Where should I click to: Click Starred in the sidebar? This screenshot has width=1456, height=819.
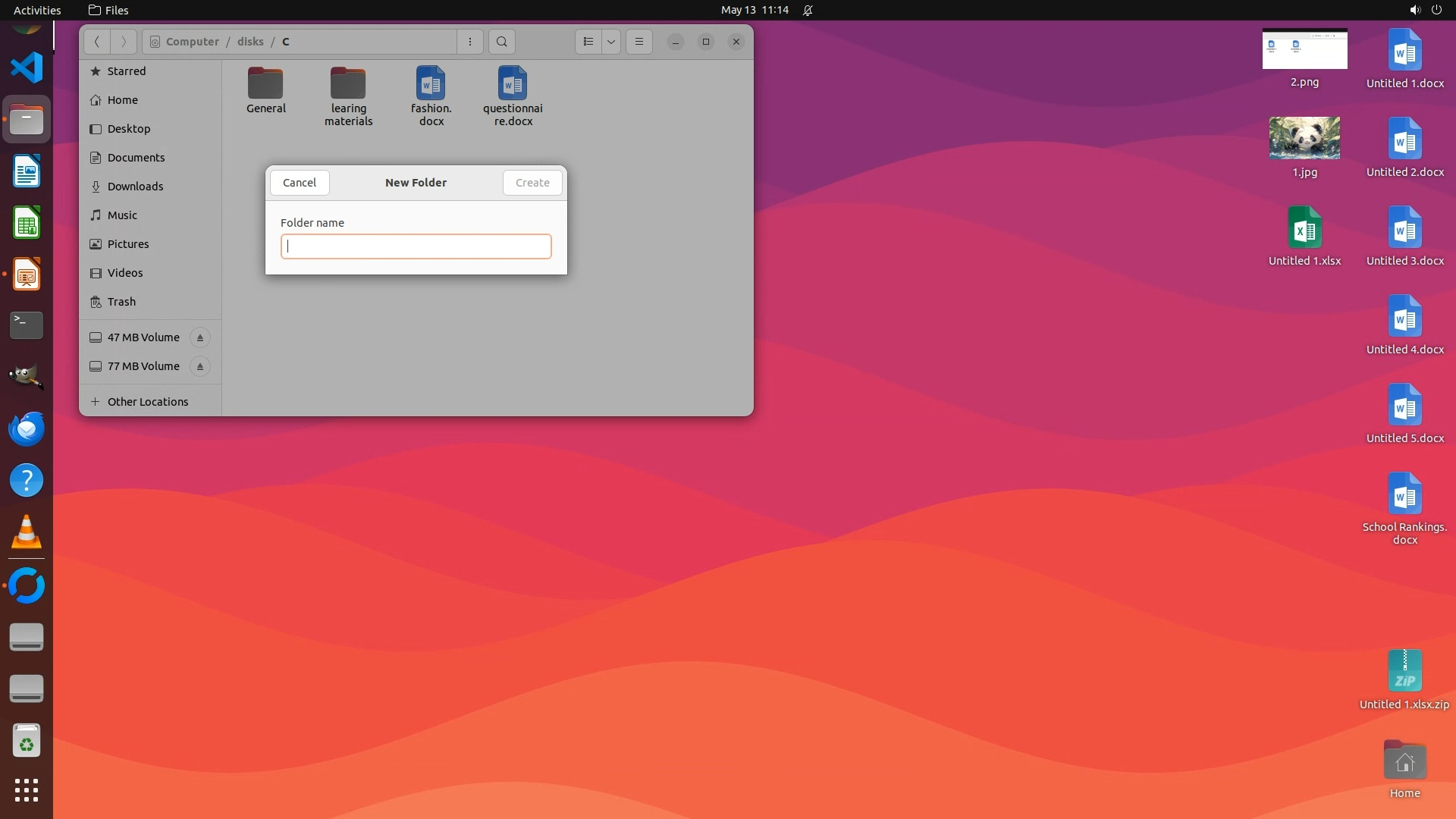[126, 71]
